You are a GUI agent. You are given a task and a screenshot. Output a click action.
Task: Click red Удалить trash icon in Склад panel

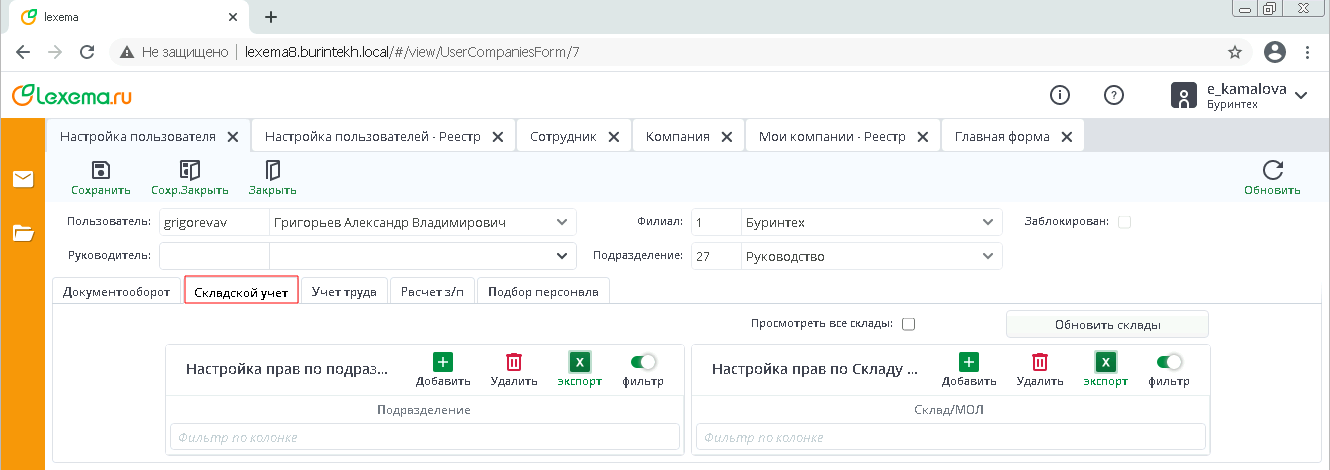(x=1040, y=363)
